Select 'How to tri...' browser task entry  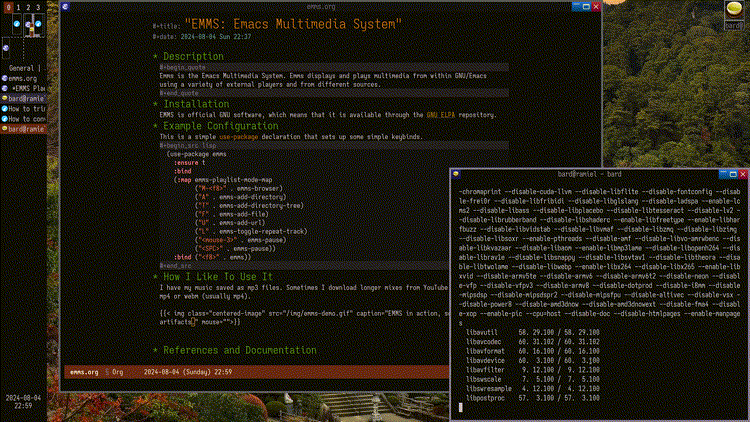click(x=23, y=109)
